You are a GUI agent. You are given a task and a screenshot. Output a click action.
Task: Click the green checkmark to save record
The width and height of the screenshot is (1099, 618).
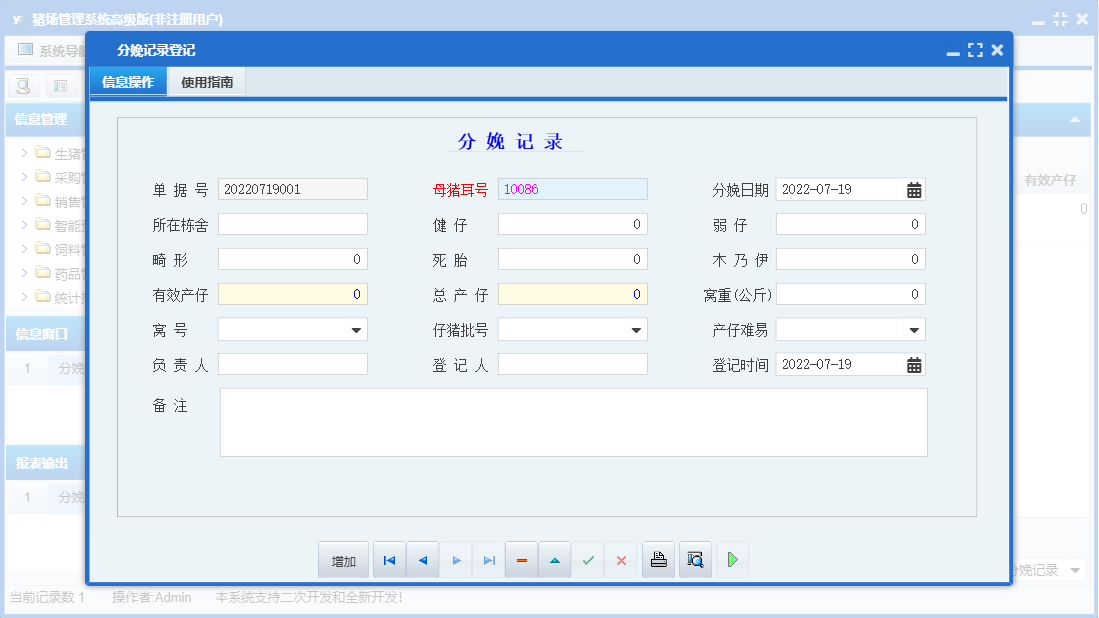click(x=588, y=559)
